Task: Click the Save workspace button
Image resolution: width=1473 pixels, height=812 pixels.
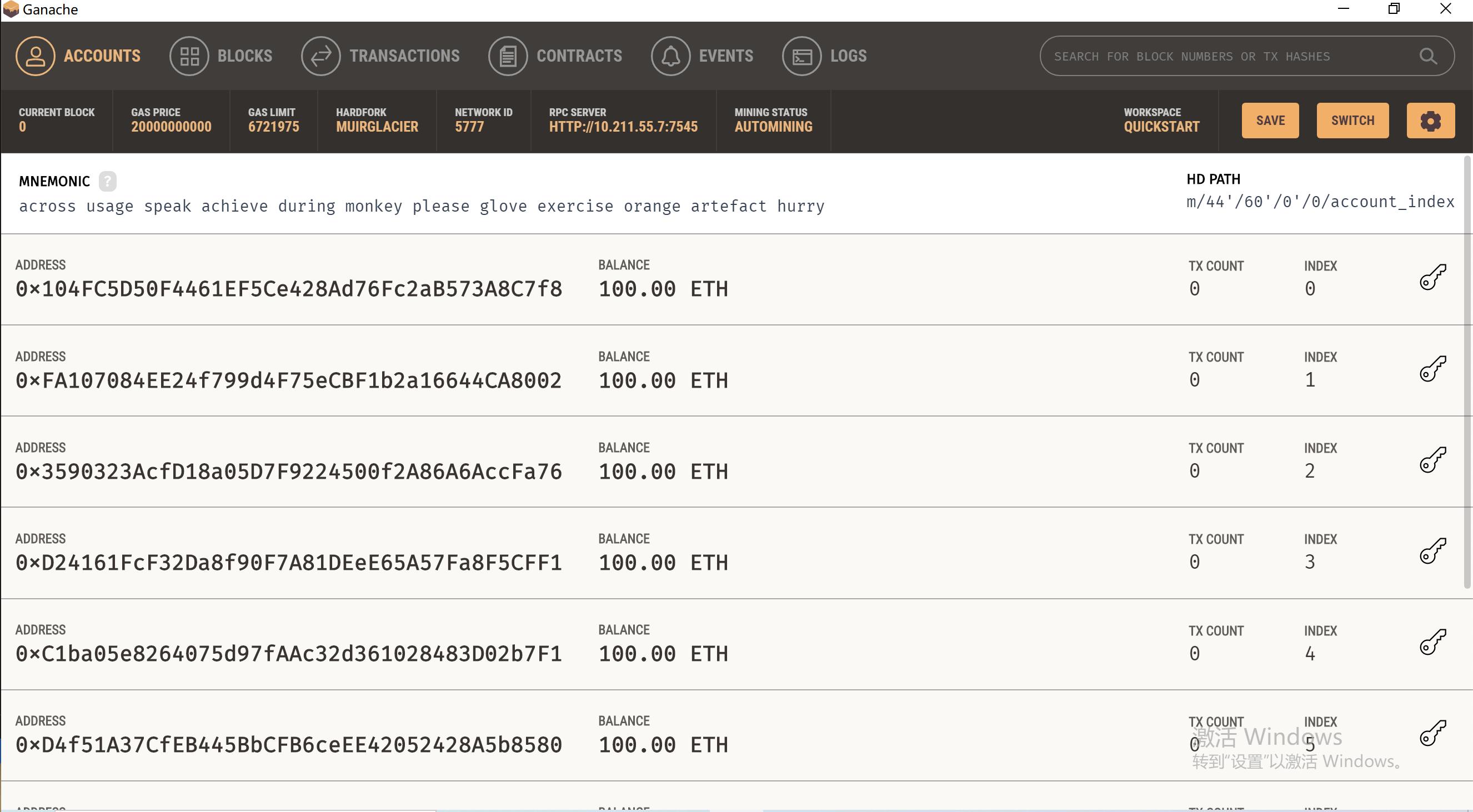Action: [x=1270, y=121]
